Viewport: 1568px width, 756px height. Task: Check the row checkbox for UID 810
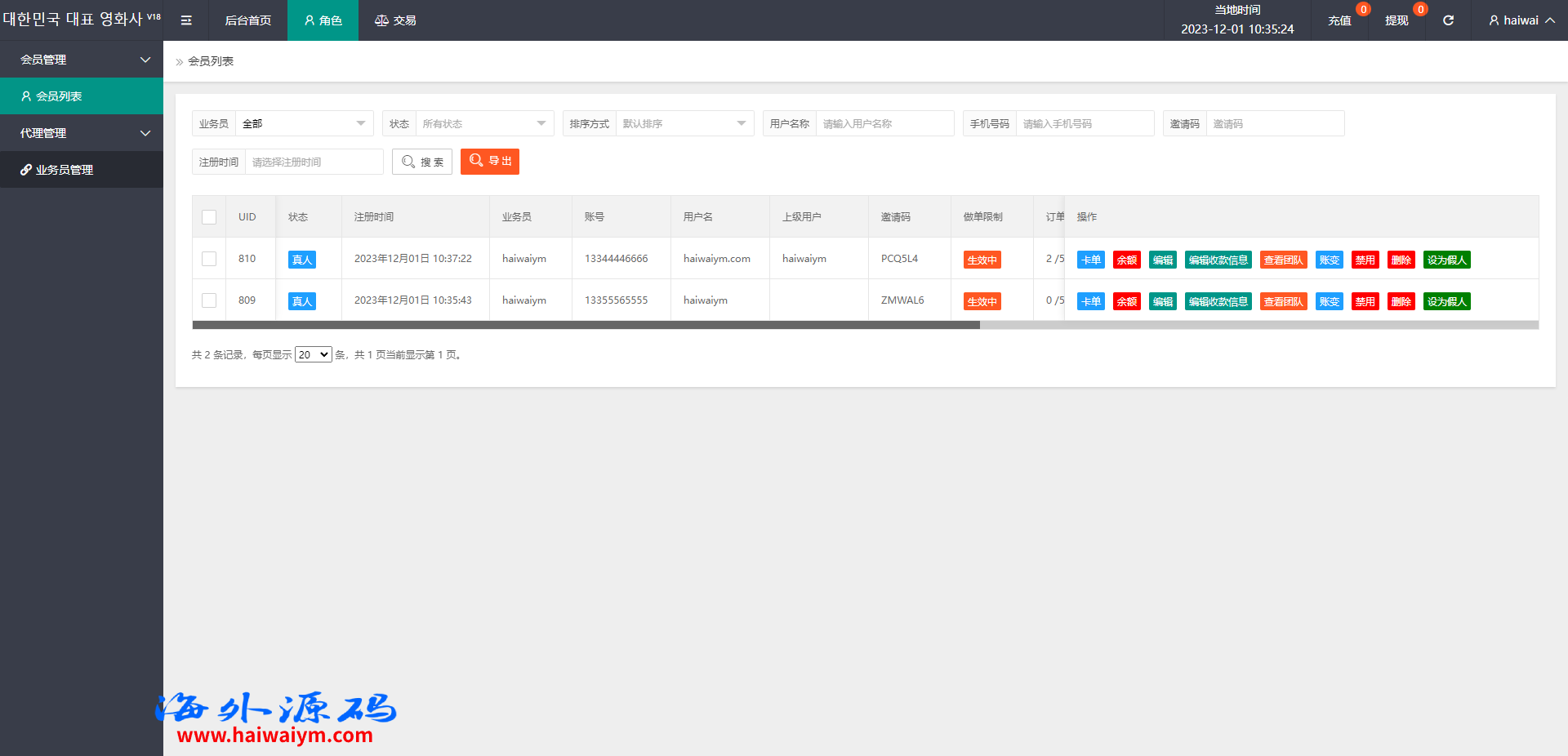tap(209, 259)
